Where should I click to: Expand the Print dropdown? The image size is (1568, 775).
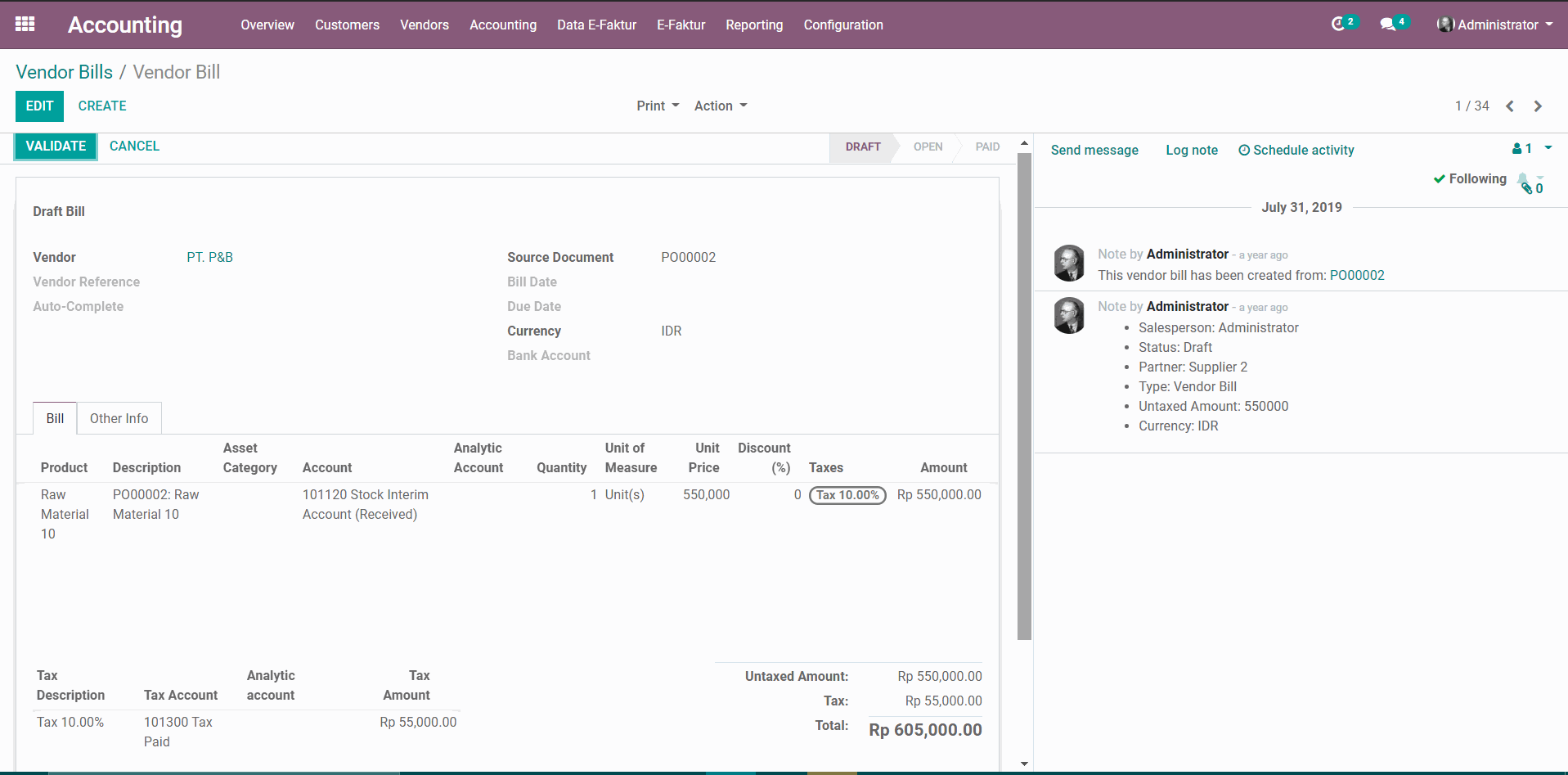click(x=658, y=106)
